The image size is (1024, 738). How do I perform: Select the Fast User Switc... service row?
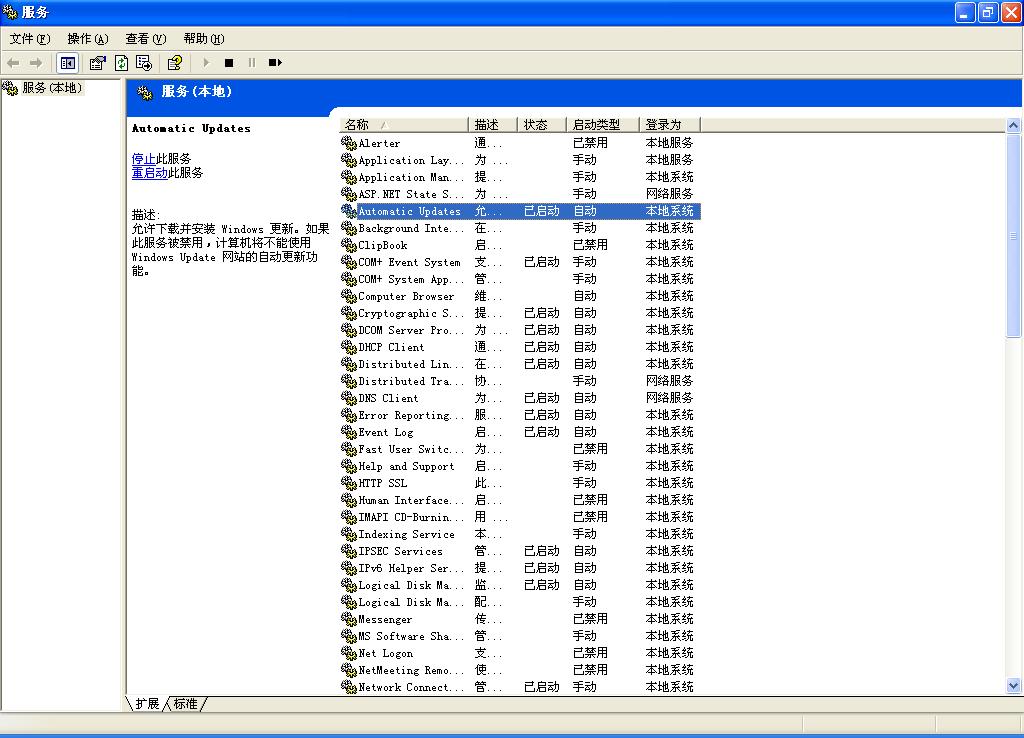pyautogui.click(x=520, y=449)
